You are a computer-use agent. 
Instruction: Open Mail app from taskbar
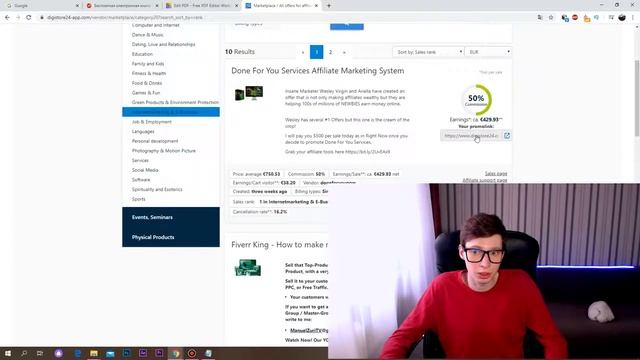tap(110, 353)
